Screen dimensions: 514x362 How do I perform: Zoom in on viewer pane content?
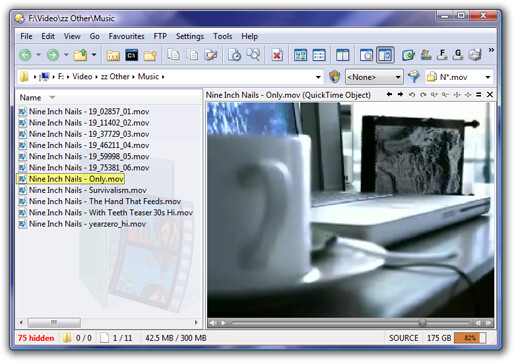[x=434, y=95]
